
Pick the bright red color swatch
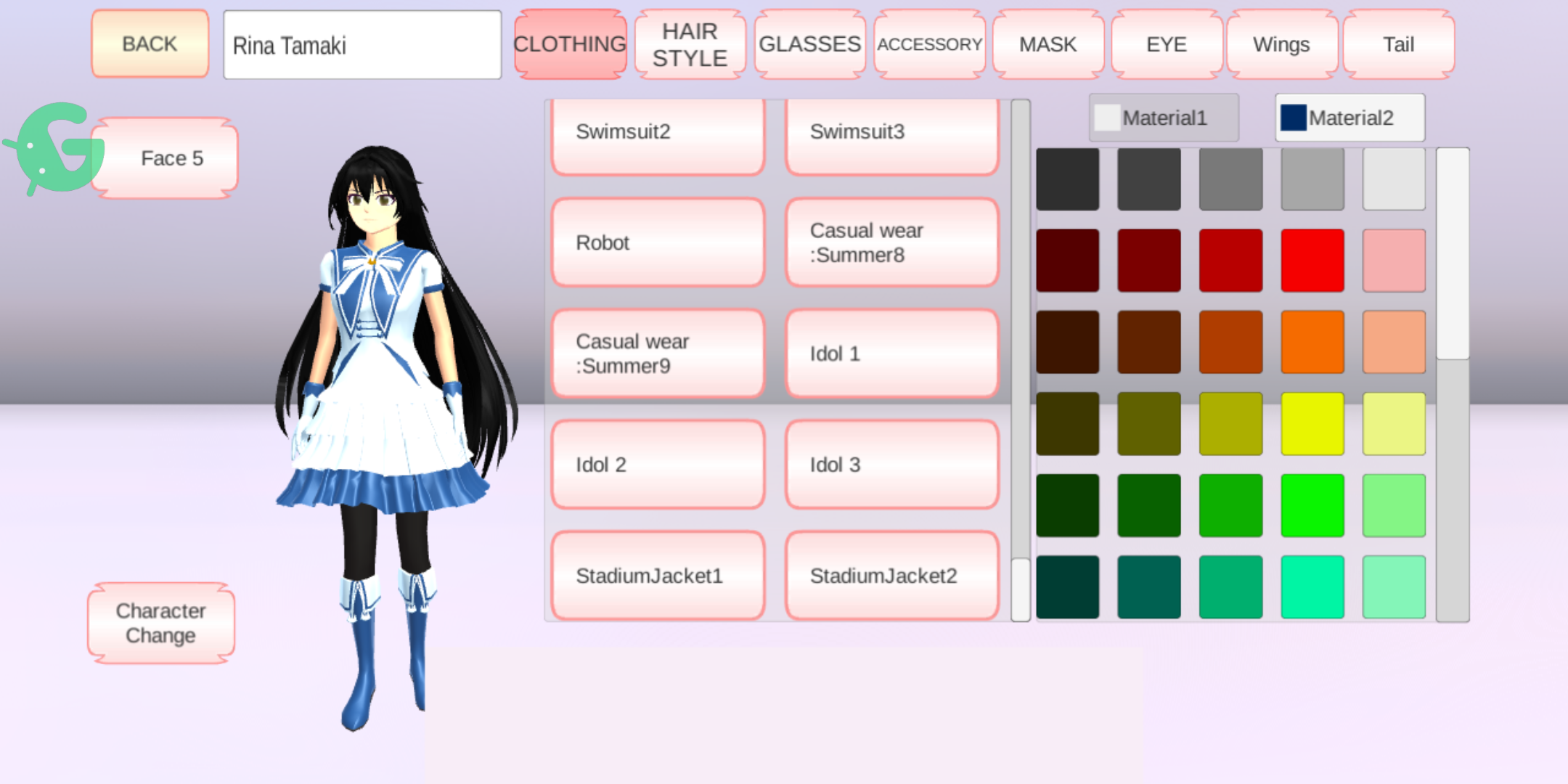[x=1312, y=261]
